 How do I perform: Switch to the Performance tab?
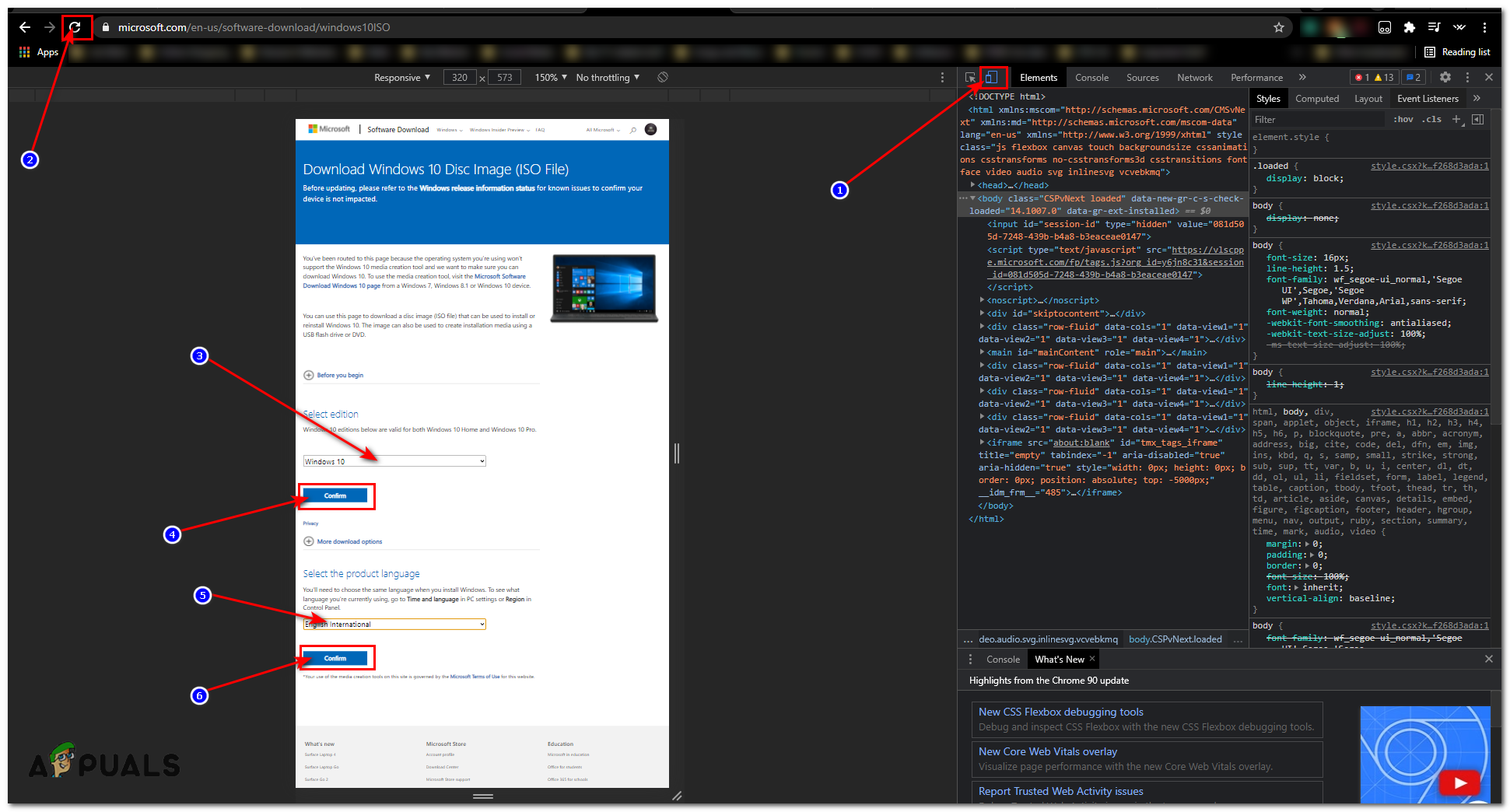(x=1256, y=78)
